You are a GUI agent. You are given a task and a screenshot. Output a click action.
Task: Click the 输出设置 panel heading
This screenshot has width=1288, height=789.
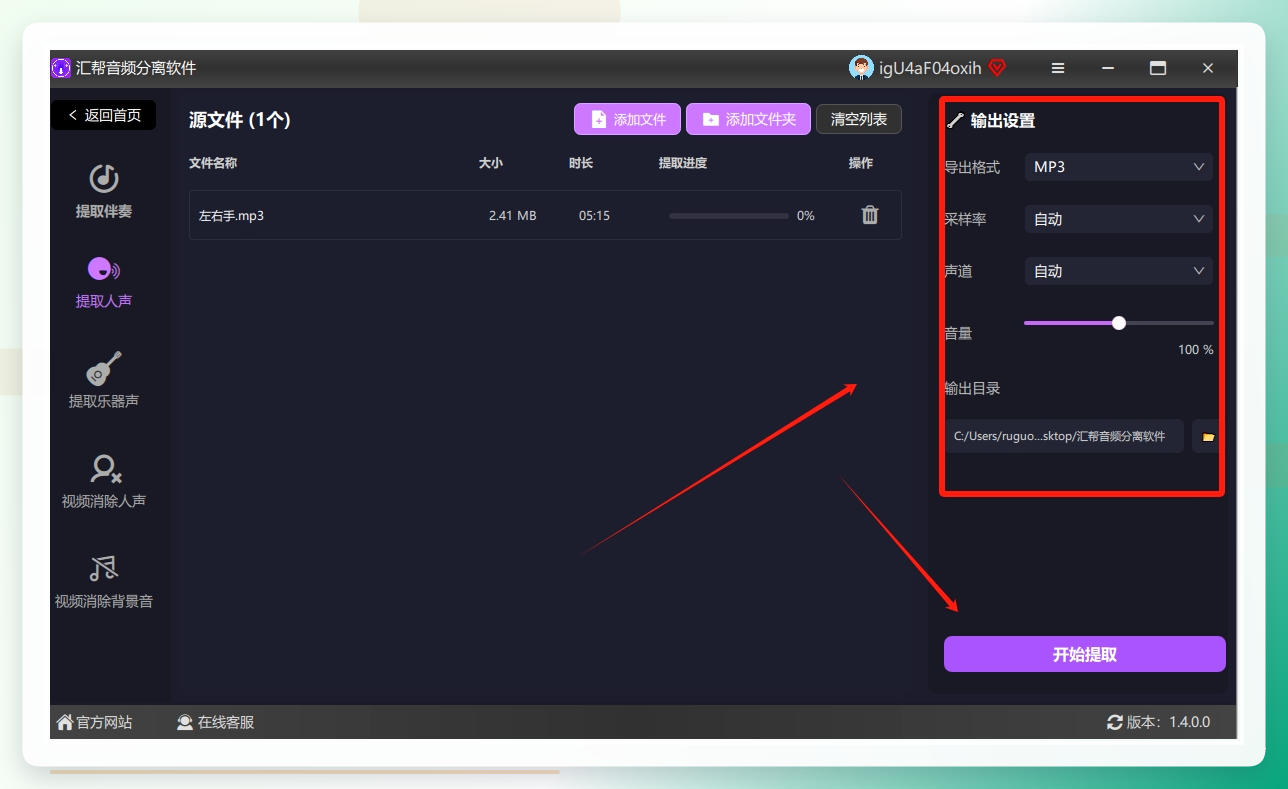point(1003,120)
